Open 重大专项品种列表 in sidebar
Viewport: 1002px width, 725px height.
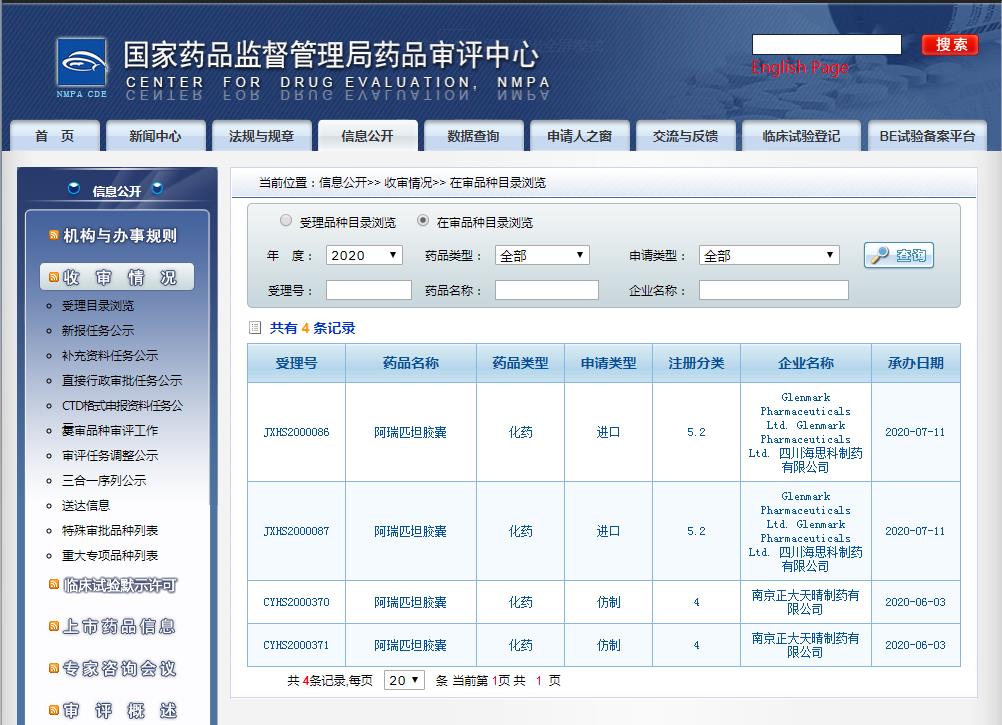point(110,555)
